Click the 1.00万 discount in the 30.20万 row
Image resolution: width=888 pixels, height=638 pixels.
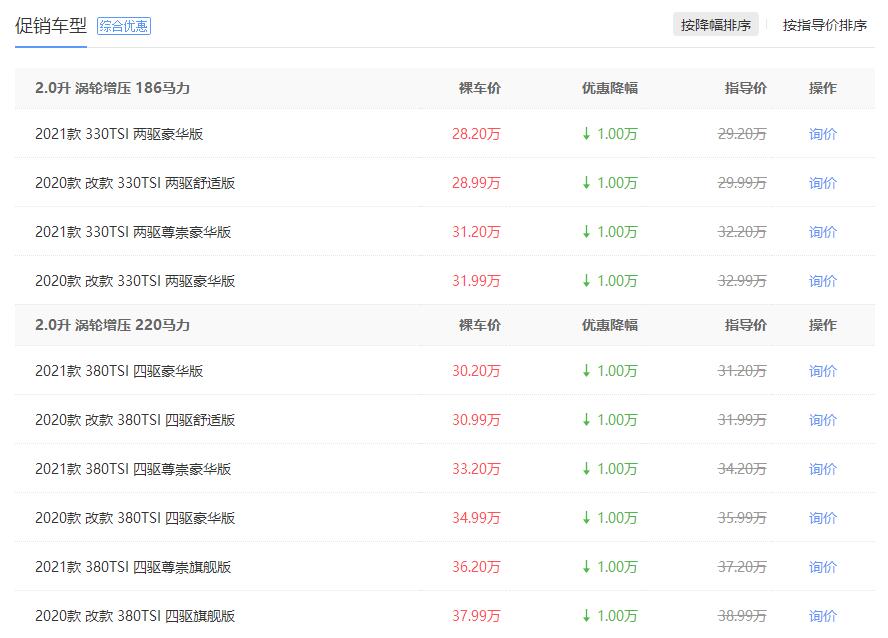(x=610, y=371)
